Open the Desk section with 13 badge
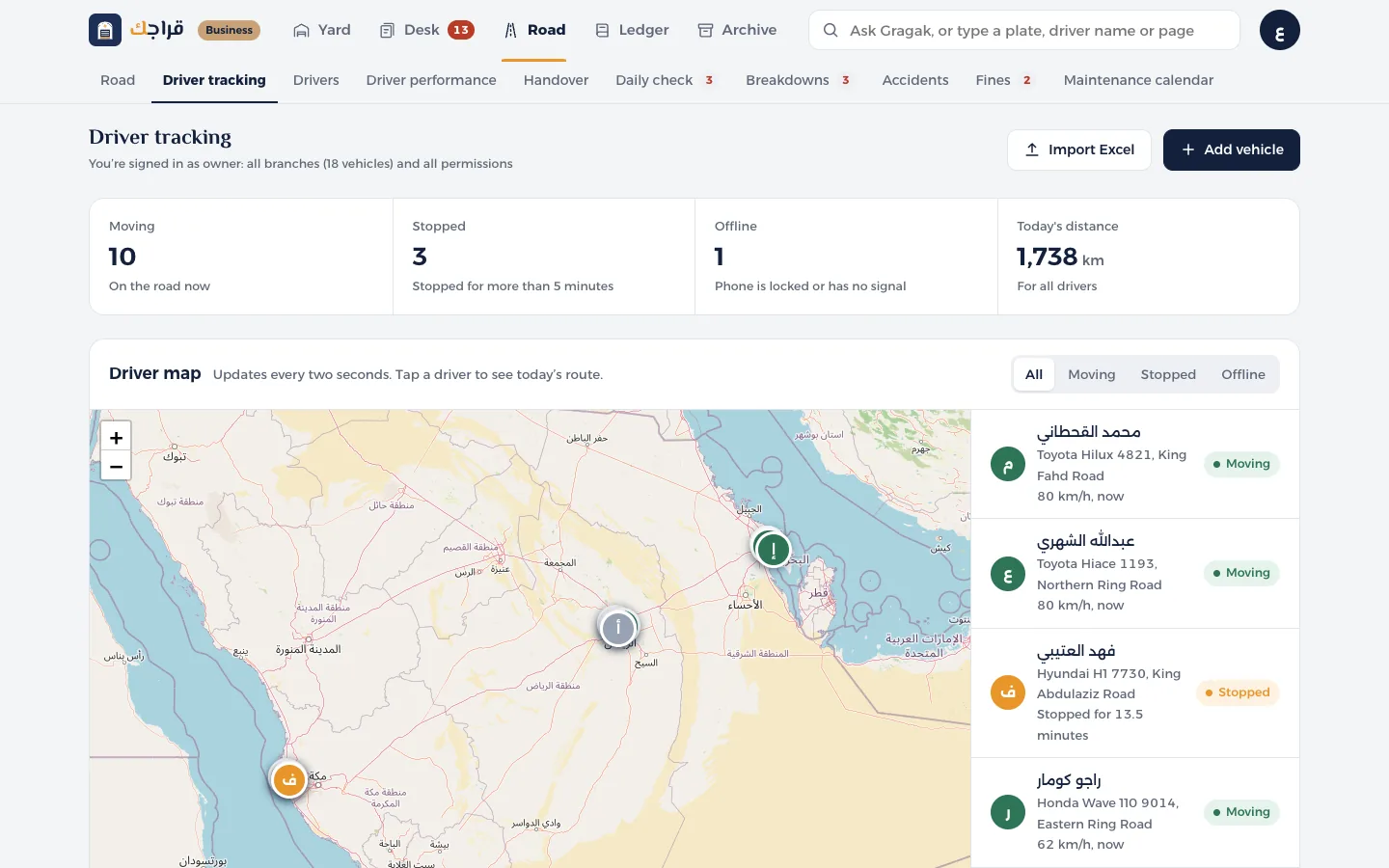Viewport: 1389px width, 868px height. 426,30
